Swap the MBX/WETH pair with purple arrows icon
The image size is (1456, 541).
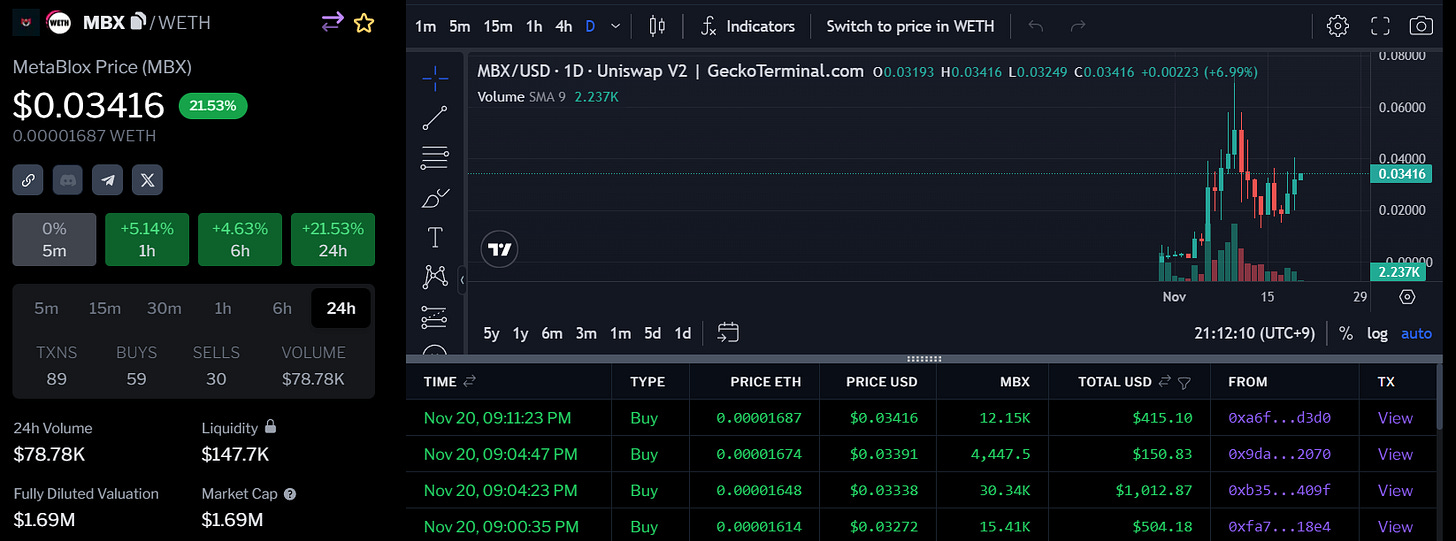click(x=331, y=22)
